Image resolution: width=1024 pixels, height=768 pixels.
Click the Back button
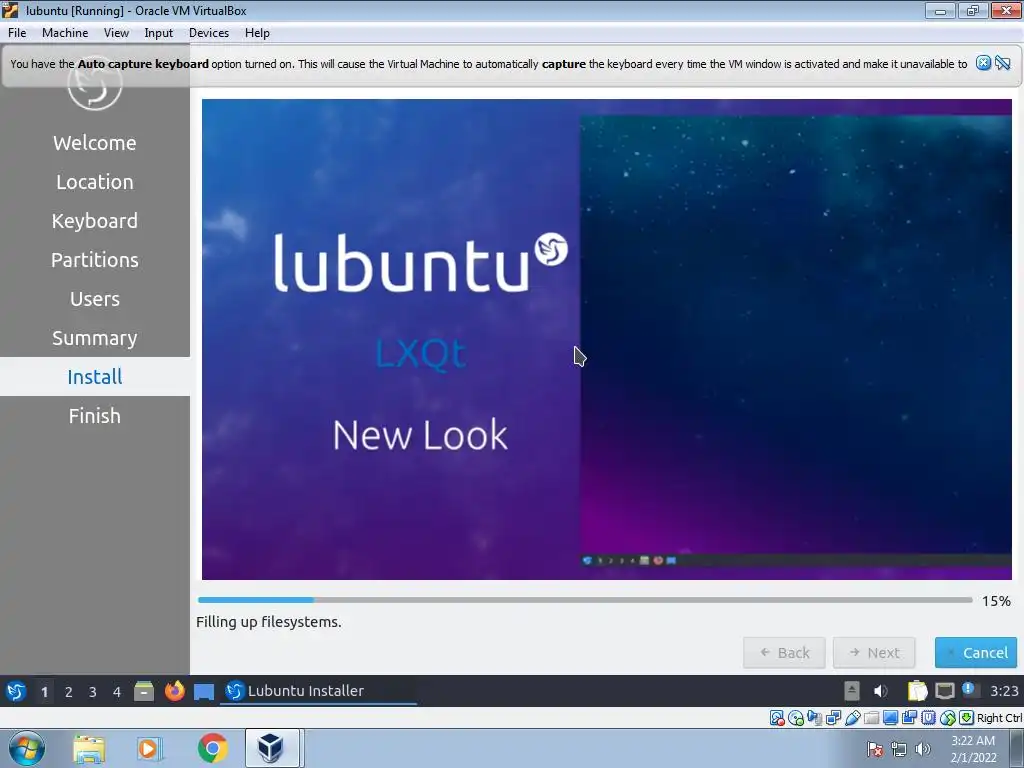point(784,652)
